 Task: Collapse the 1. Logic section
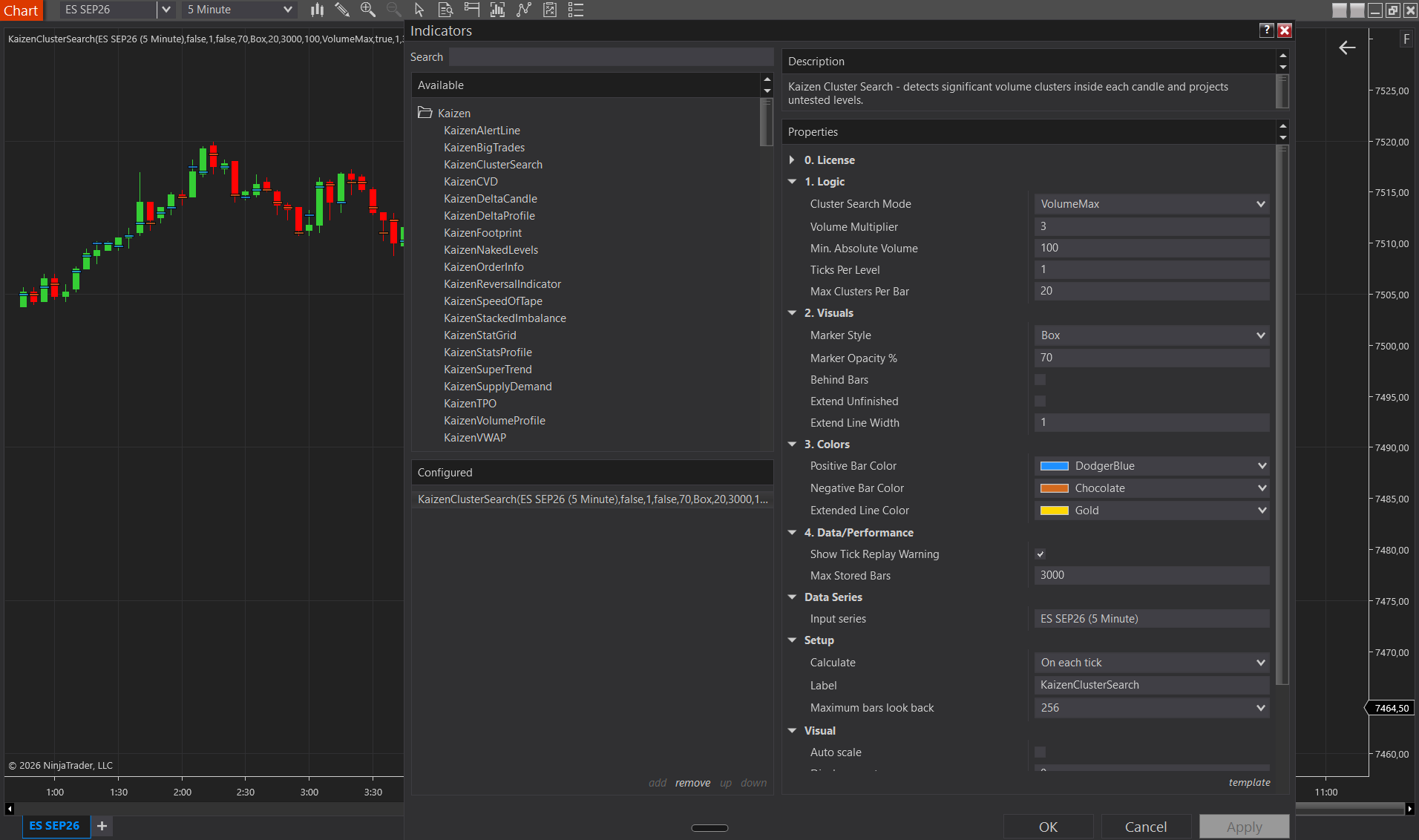click(x=792, y=182)
